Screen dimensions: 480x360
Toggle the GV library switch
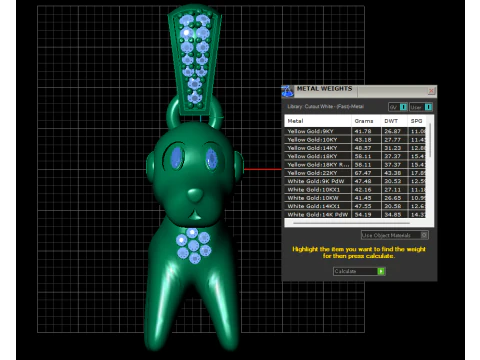403,107
